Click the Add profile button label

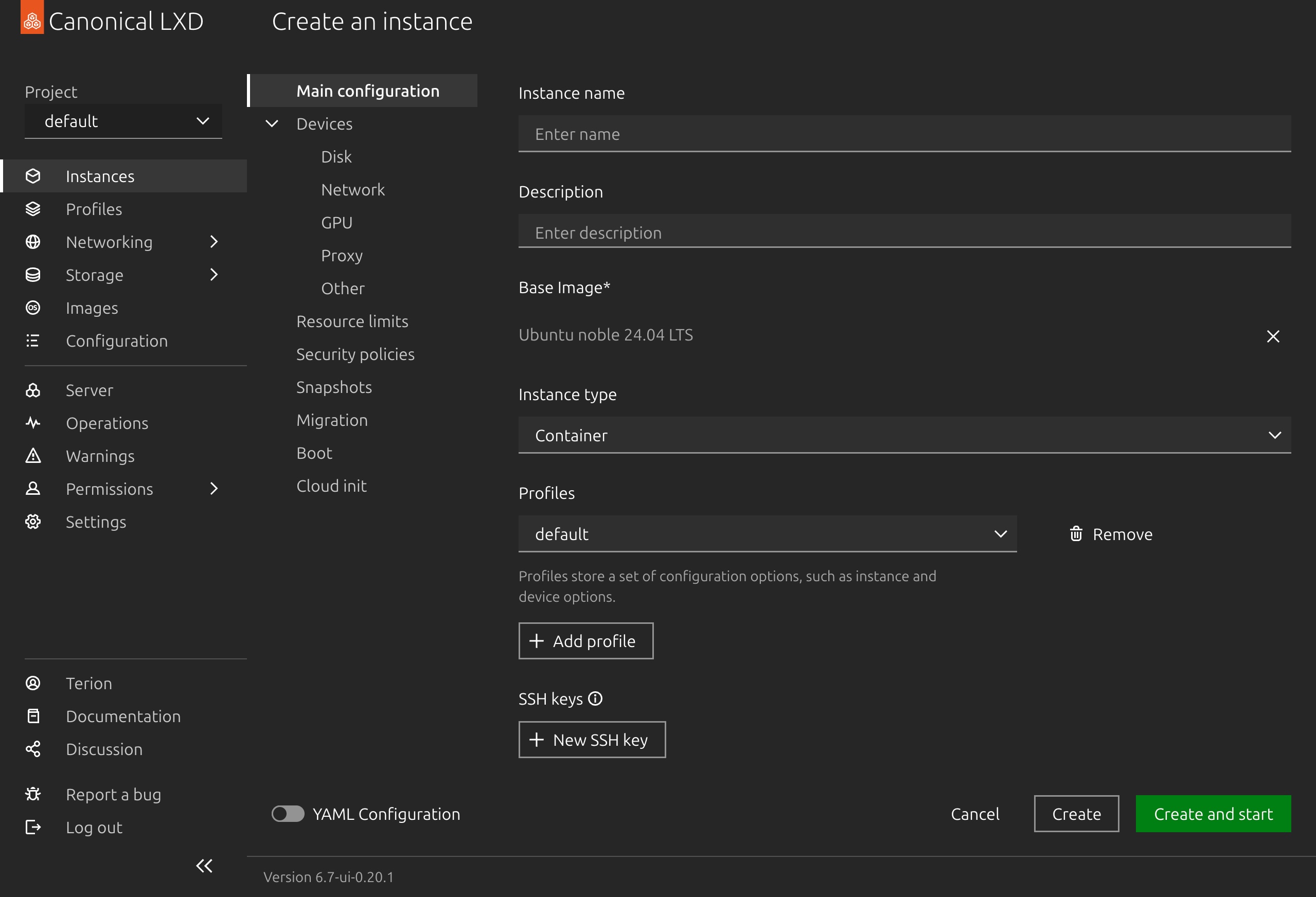(x=594, y=641)
